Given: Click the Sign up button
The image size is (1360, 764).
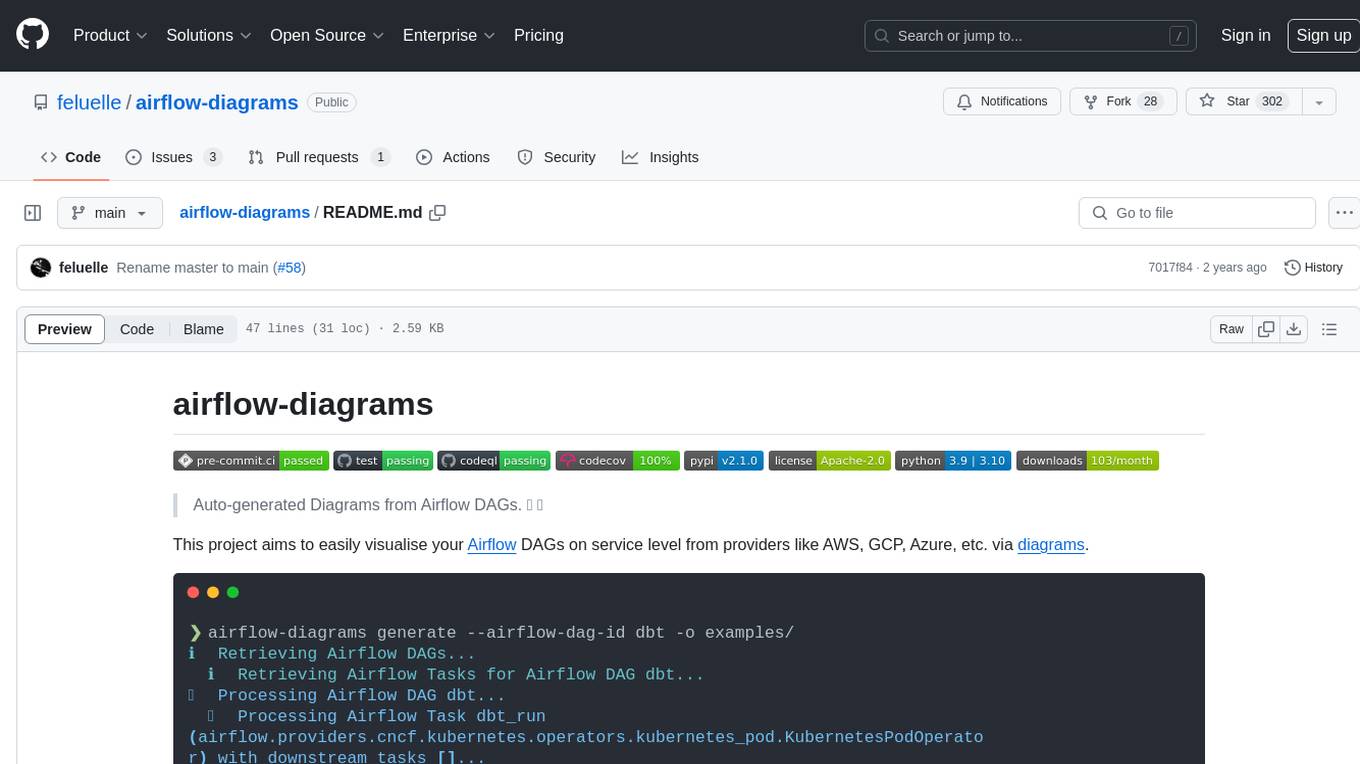Looking at the screenshot, I should 1323,35.
